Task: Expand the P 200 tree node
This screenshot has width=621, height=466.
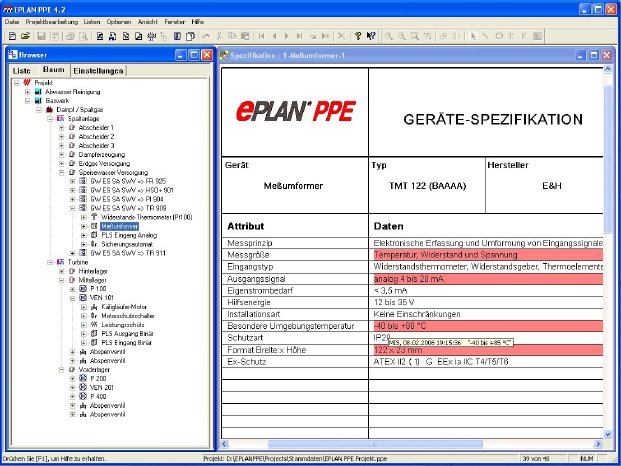Action: (72, 379)
